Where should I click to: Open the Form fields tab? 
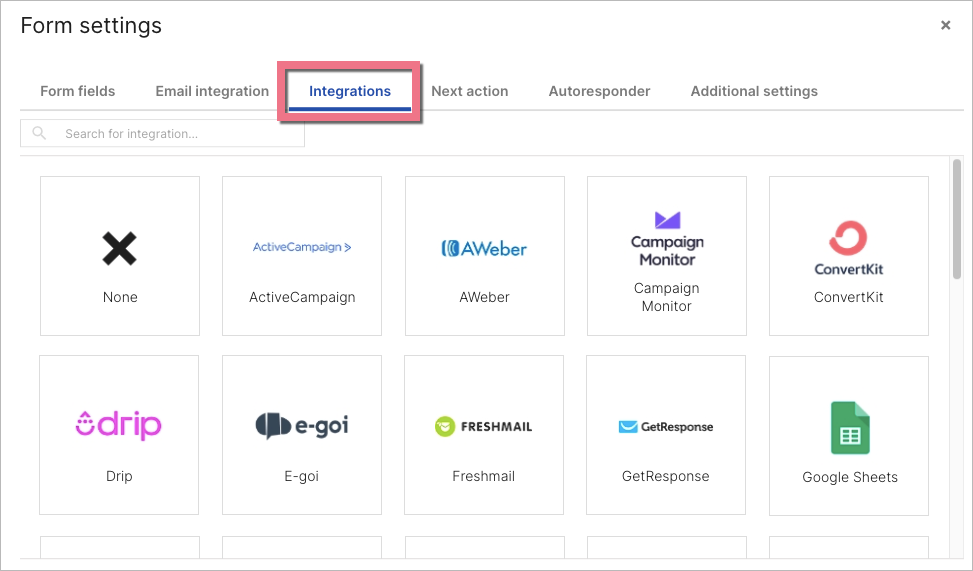78,91
